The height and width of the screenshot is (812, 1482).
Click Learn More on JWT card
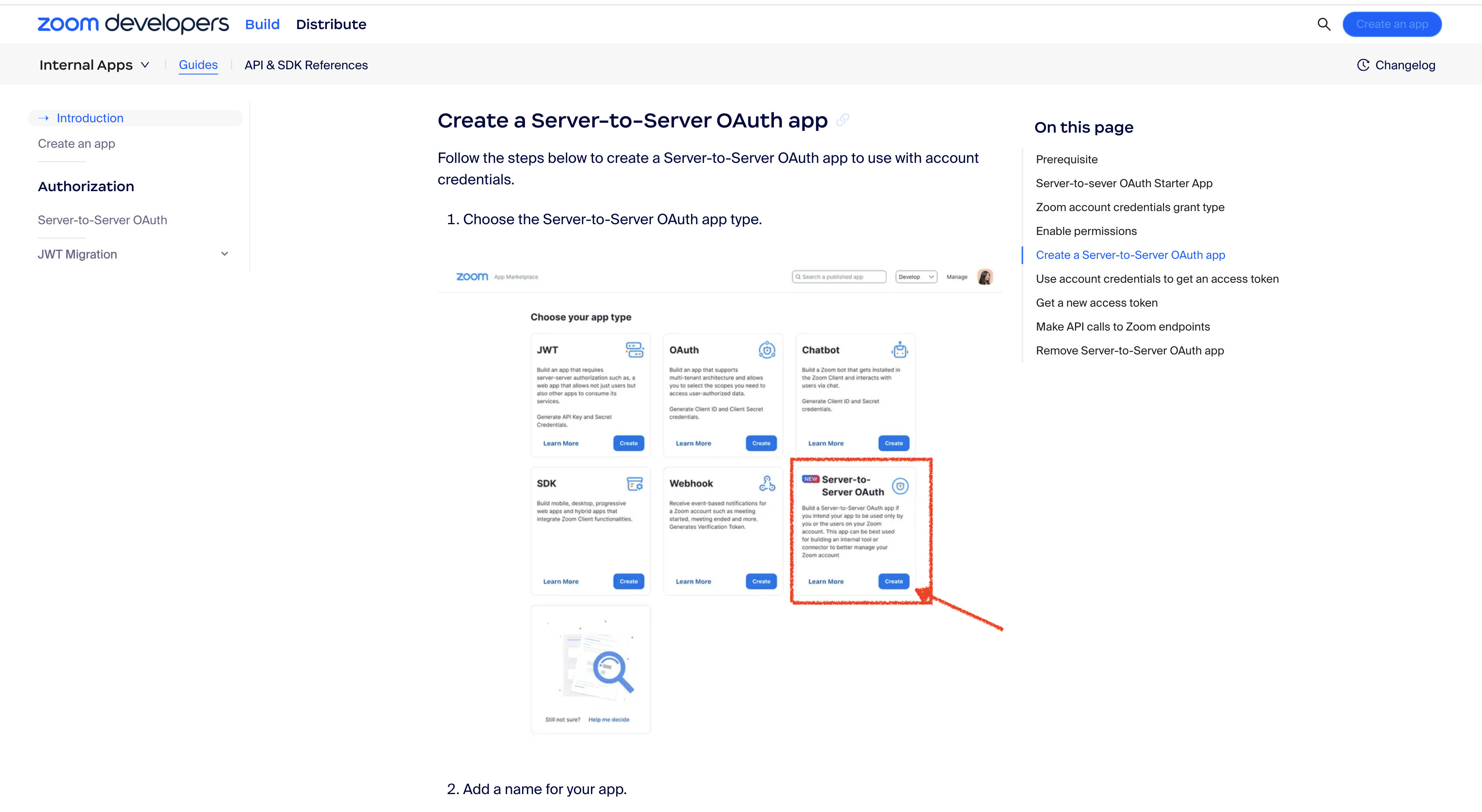[561, 443]
